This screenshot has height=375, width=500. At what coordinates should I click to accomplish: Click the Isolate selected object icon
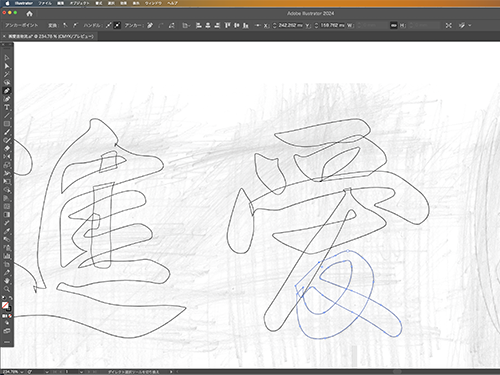(449, 25)
